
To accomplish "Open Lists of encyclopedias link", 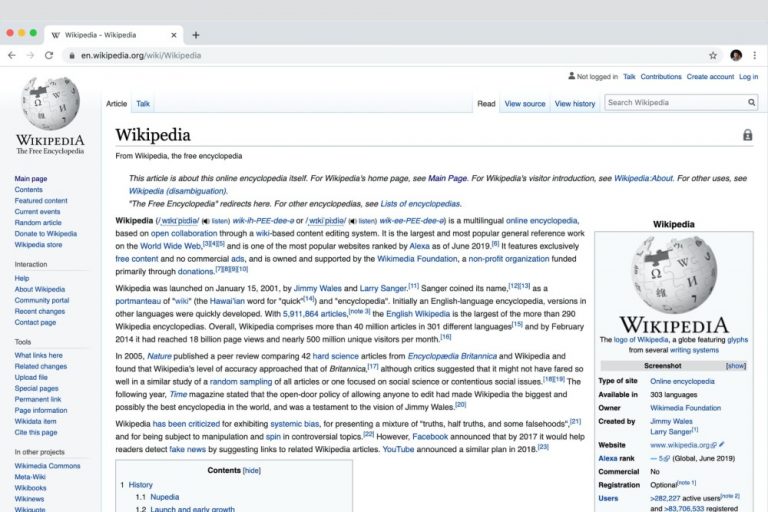I will (420, 204).
